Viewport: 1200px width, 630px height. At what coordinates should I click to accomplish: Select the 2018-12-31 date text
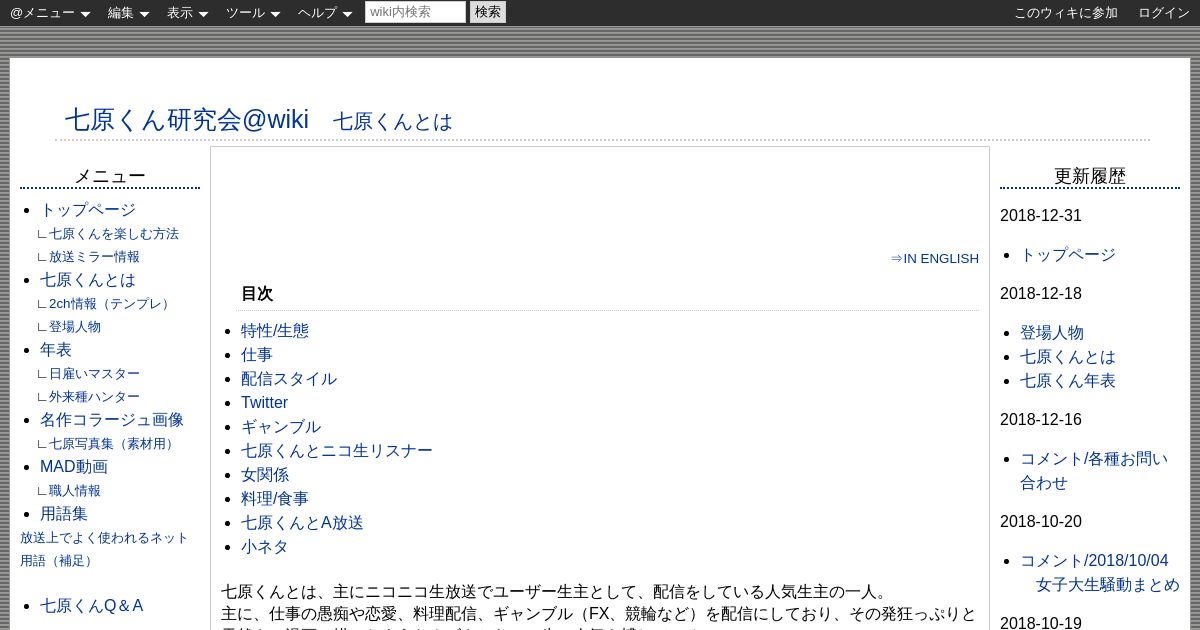pos(1041,216)
